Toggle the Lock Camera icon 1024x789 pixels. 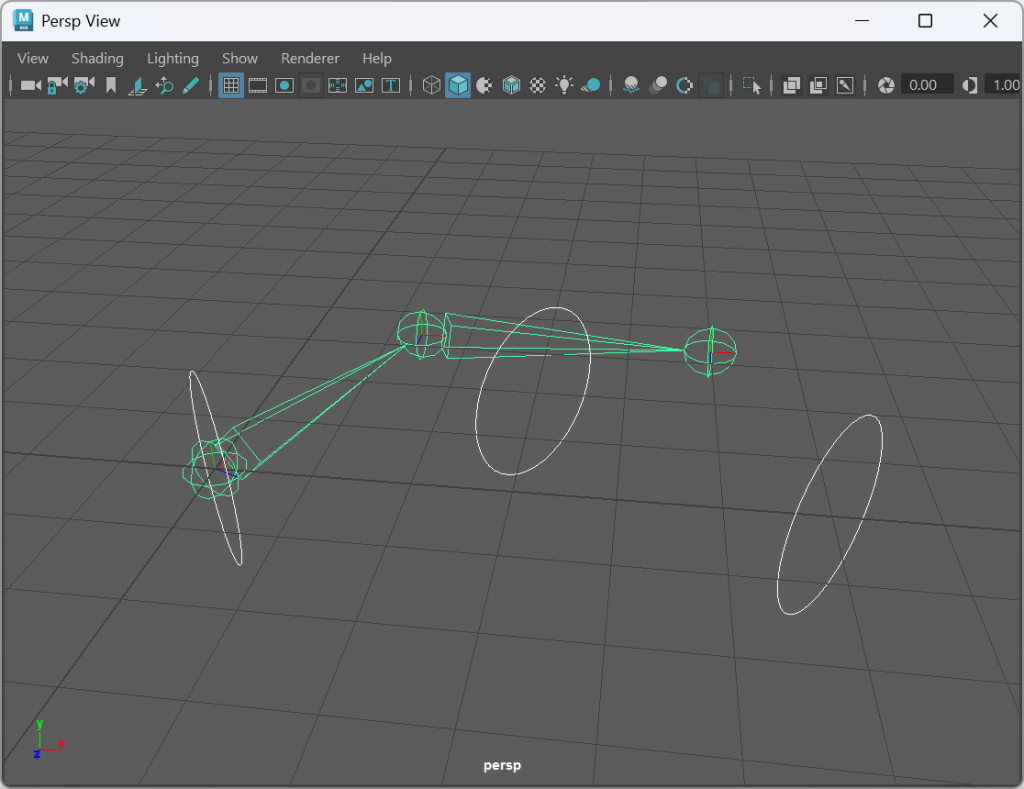(57, 85)
